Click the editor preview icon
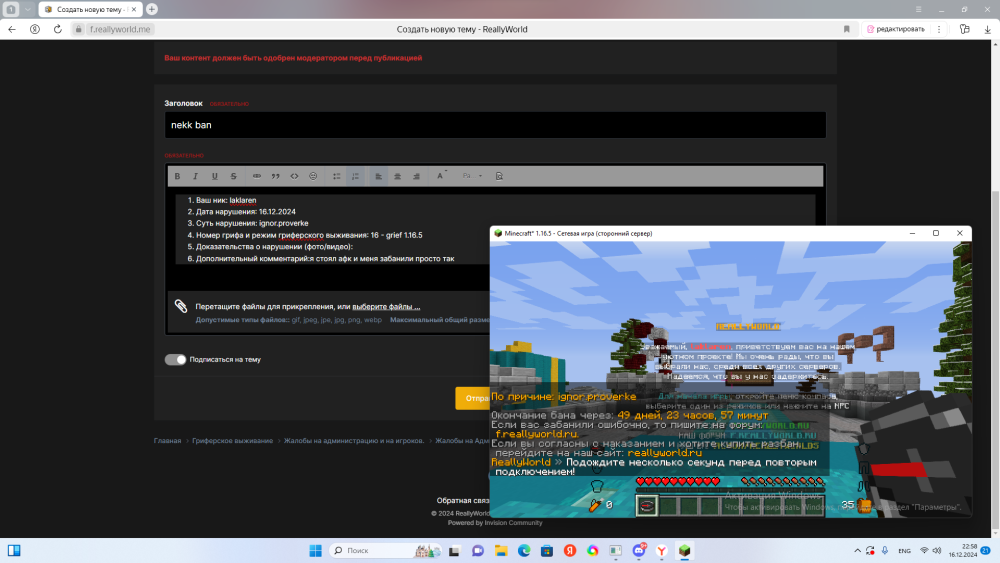 click(499, 176)
